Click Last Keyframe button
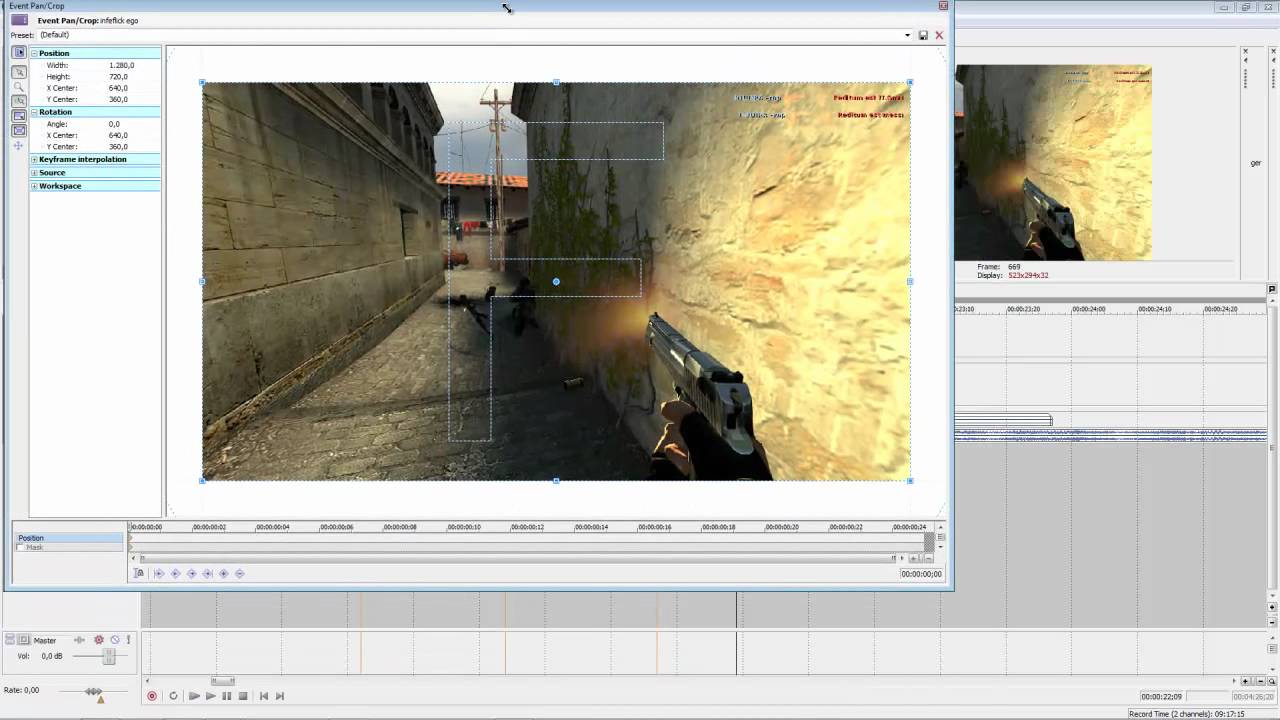 (x=207, y=573)
